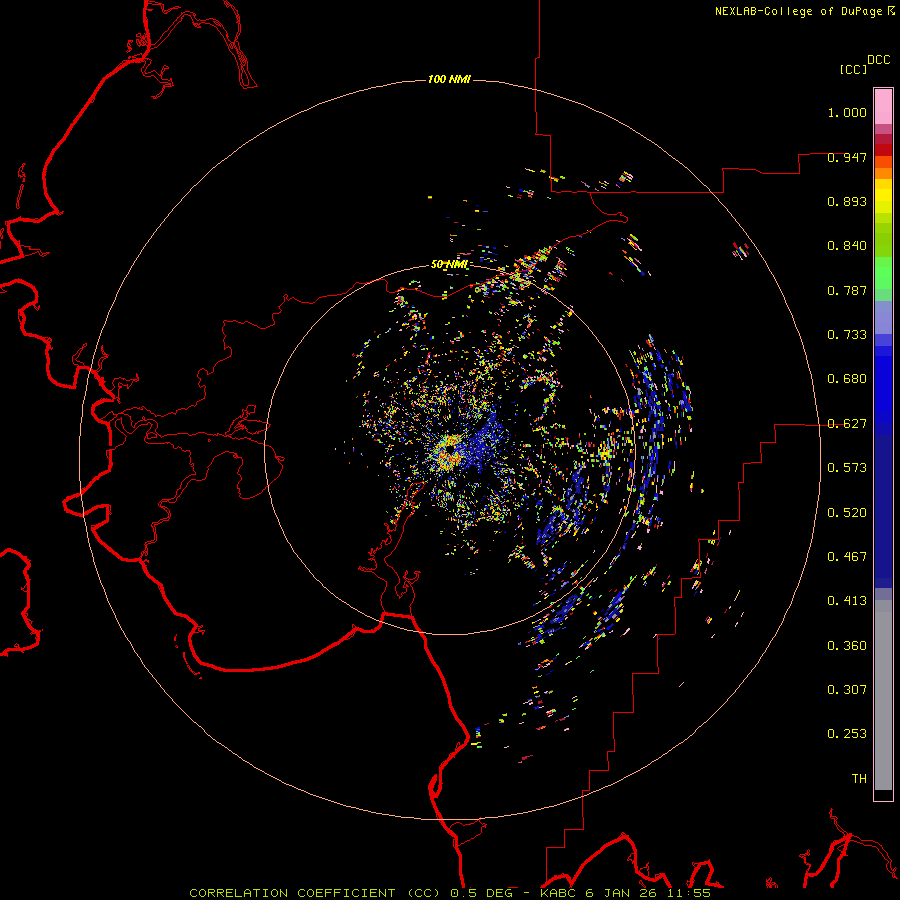900x900 pixels.
Task: Click the 1.000 legend value
Action: pyautogui.click(x=847, y=112)
